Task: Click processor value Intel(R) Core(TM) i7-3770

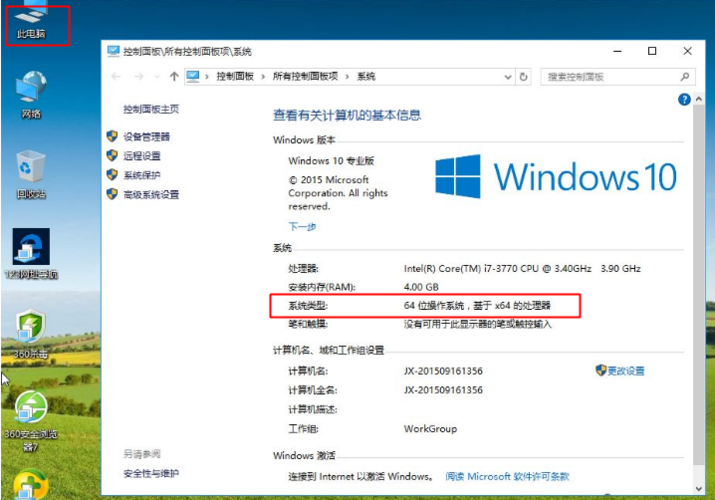Action: click(x=522, y=268)
